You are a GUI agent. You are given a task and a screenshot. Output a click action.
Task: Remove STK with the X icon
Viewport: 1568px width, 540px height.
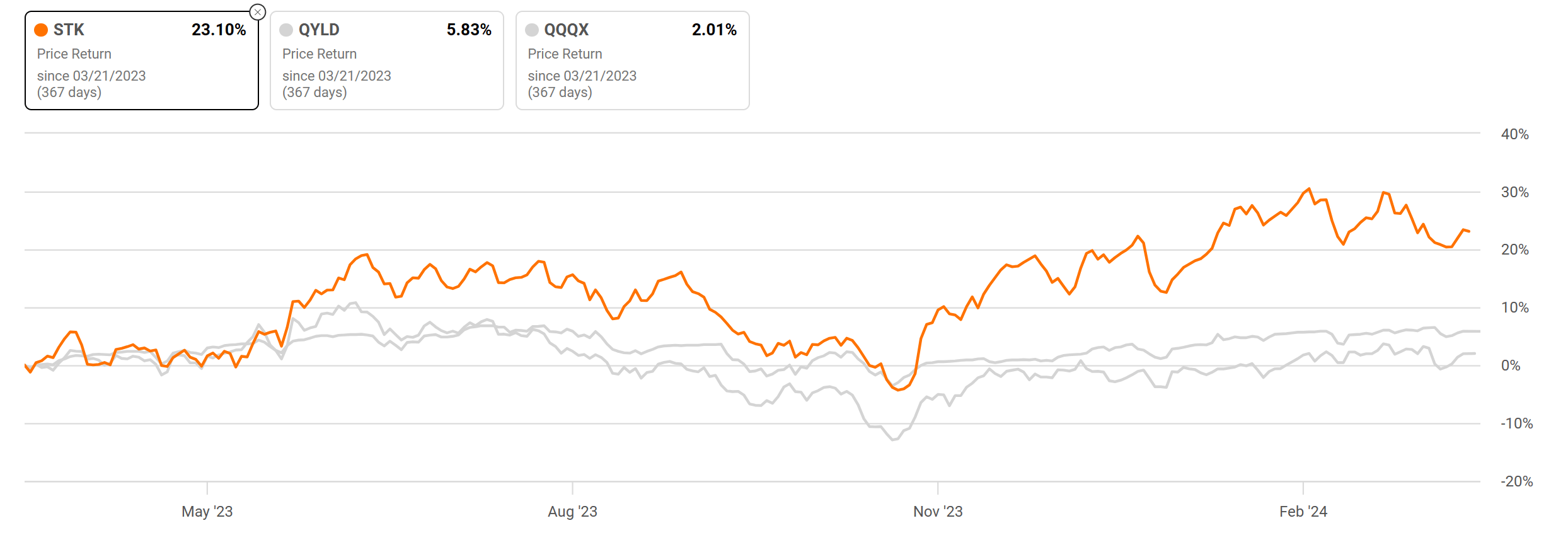(258, 12)
